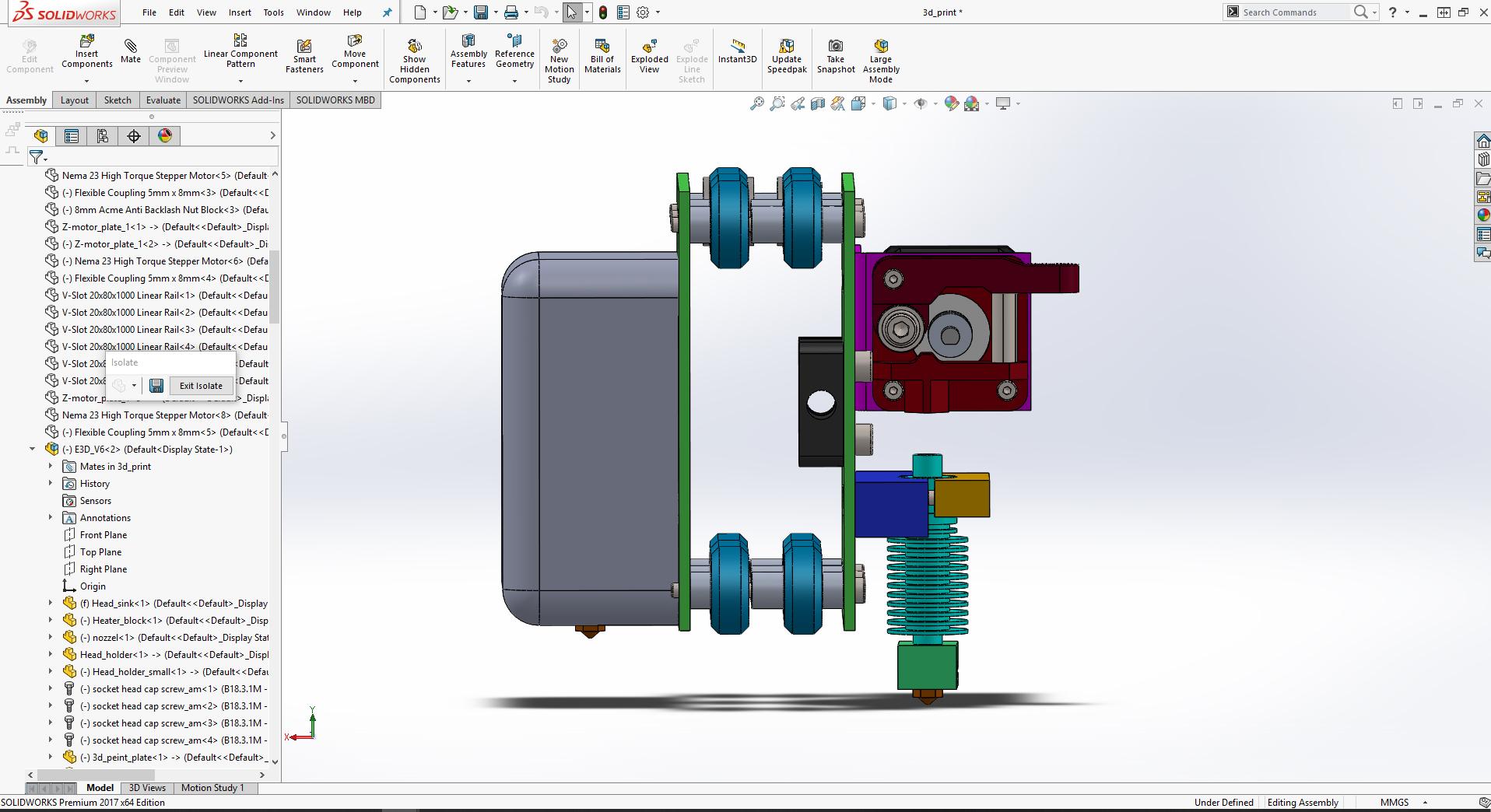
Task: Open MMGS unit system selector
Action: click(x=1404, y=803)
